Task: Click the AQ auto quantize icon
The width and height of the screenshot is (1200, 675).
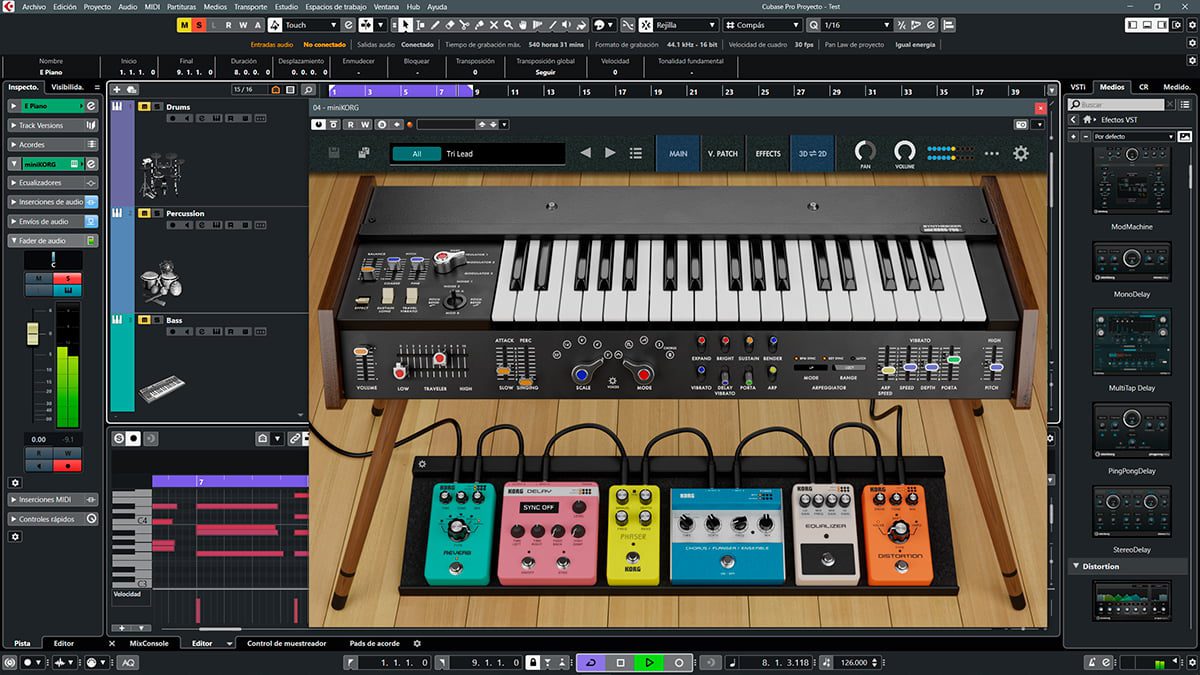Action: coord(129,662)
